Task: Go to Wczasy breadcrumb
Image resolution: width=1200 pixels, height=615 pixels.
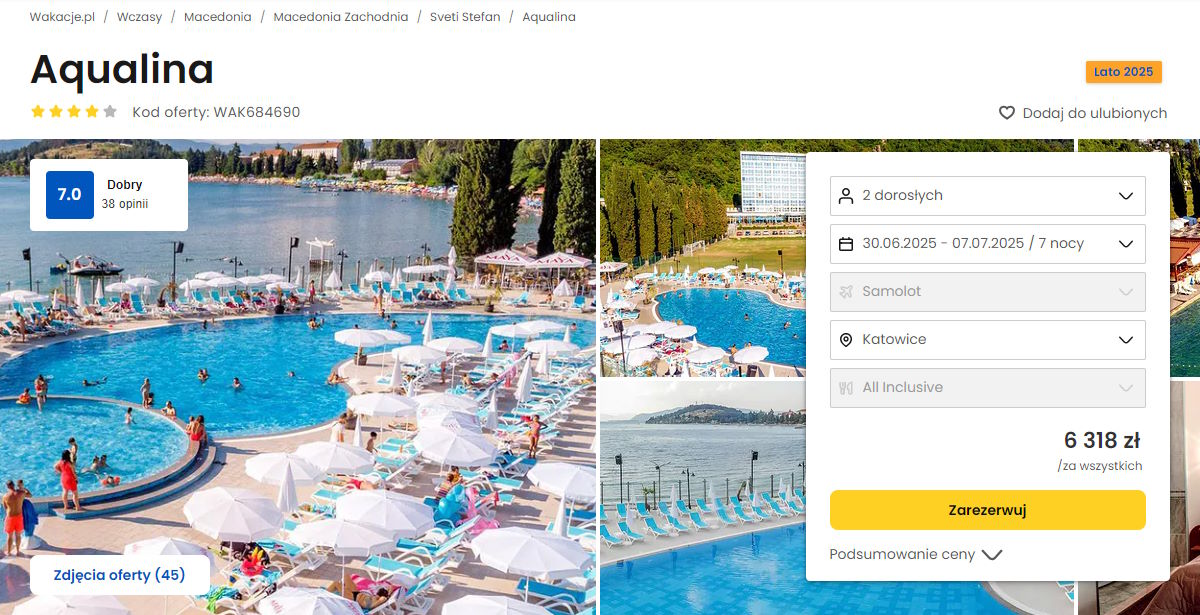Action: 139,17
